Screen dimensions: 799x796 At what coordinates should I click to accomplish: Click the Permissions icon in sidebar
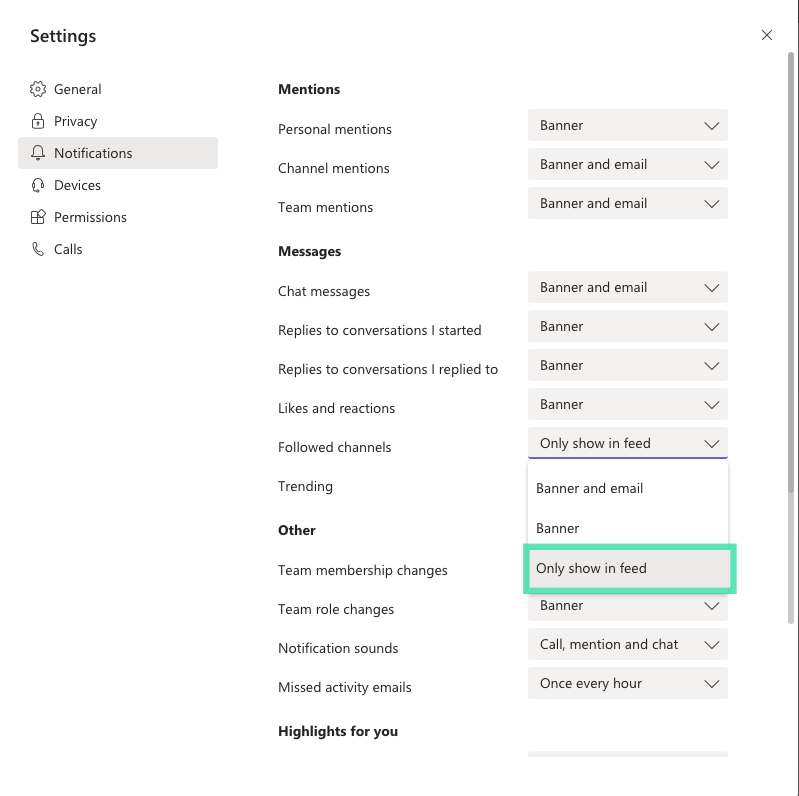[x=38, y=217]
